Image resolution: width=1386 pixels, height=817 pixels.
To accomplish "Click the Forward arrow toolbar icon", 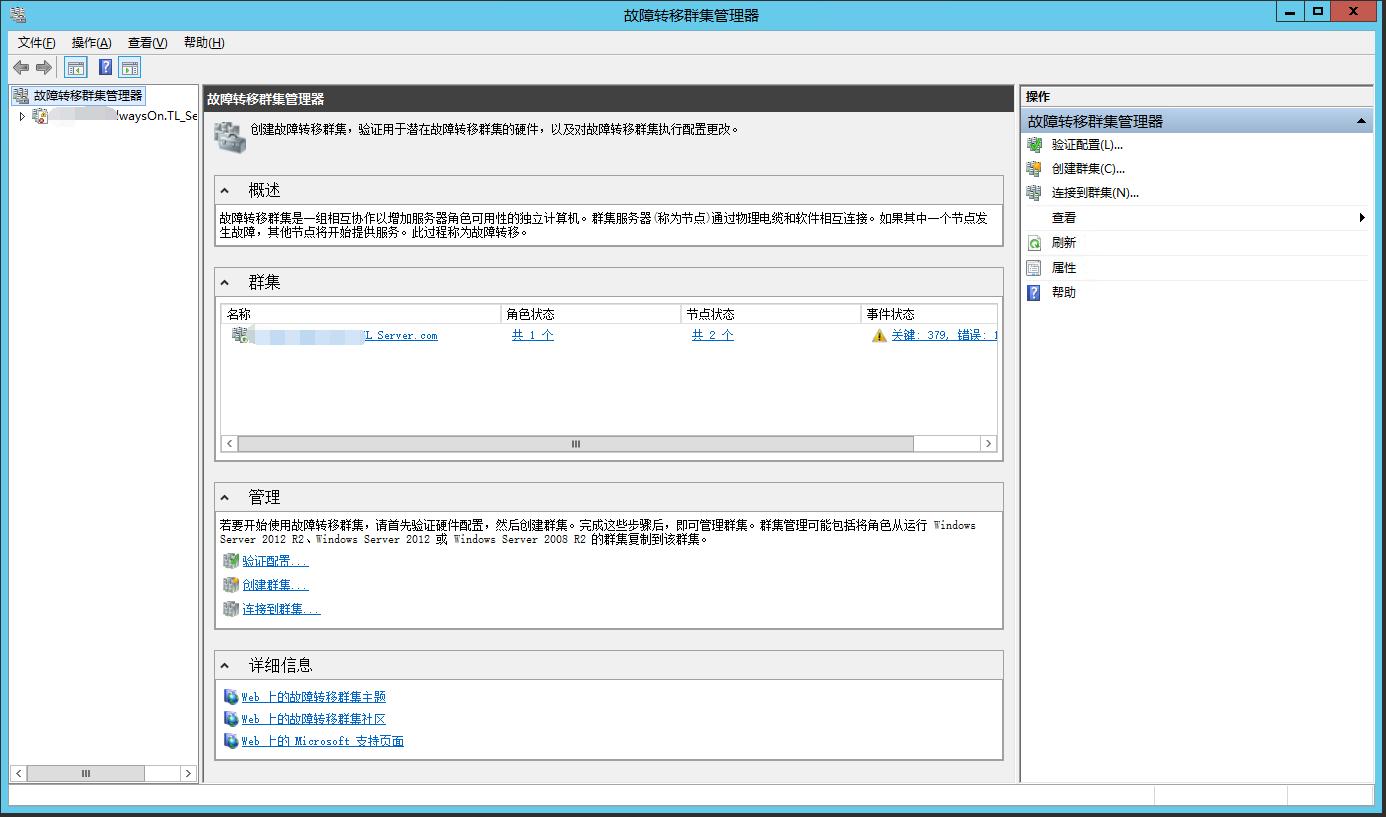I will coord(43,67).
